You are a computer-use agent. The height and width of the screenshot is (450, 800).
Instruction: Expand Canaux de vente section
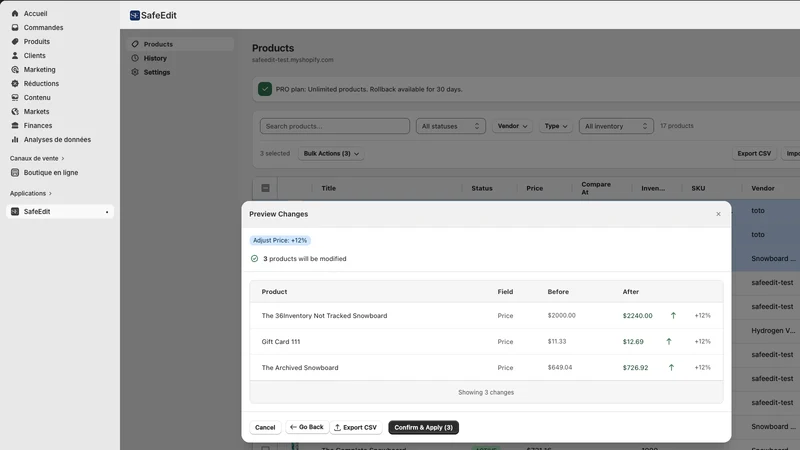pos(37,158)
